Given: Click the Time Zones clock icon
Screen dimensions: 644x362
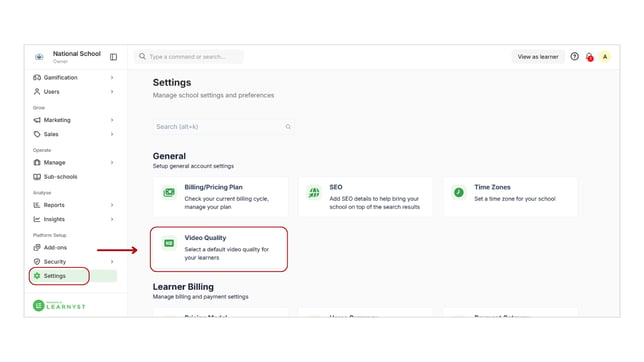Looking at the screenshot, I should click(x=459, y=192).
